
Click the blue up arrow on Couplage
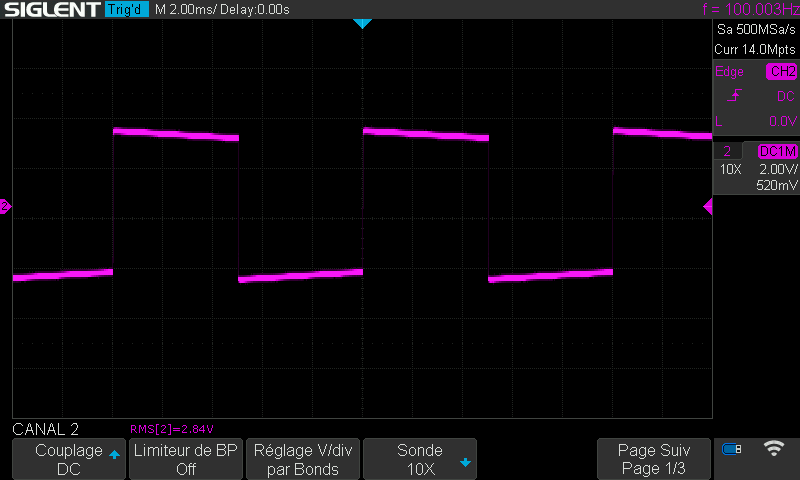coord(114,454)
